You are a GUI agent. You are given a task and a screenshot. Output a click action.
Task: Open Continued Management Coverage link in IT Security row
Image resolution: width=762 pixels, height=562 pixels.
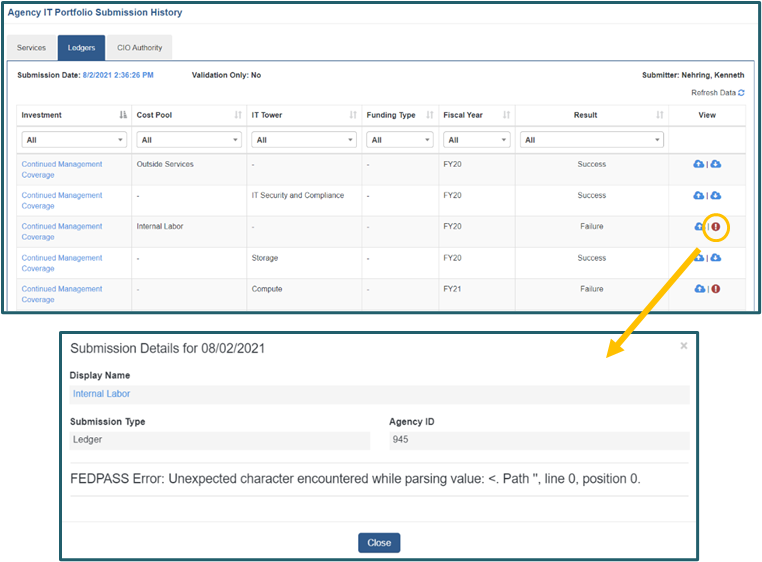click(x=62, y=201)
